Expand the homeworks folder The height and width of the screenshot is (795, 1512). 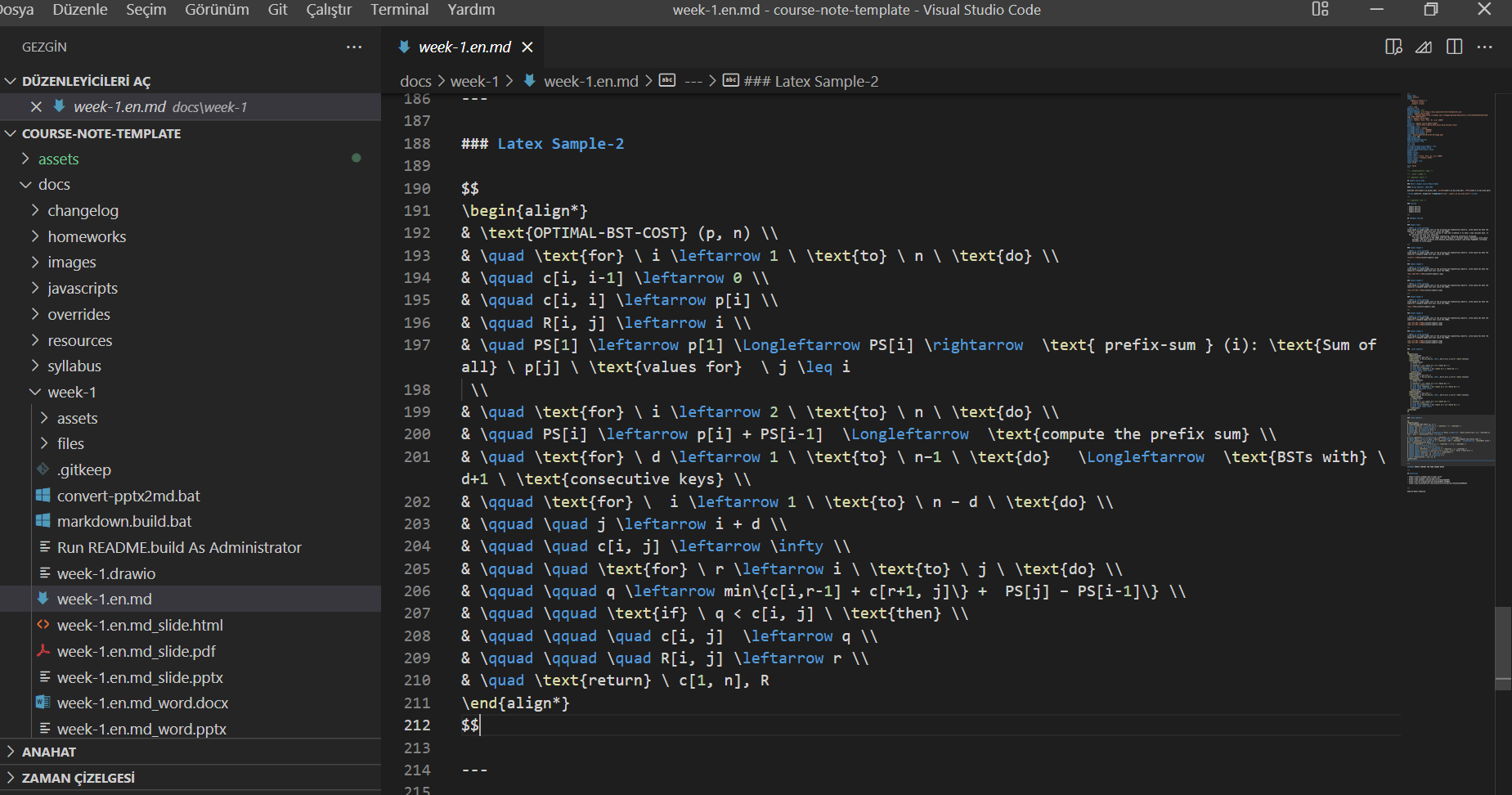[35, 236]
